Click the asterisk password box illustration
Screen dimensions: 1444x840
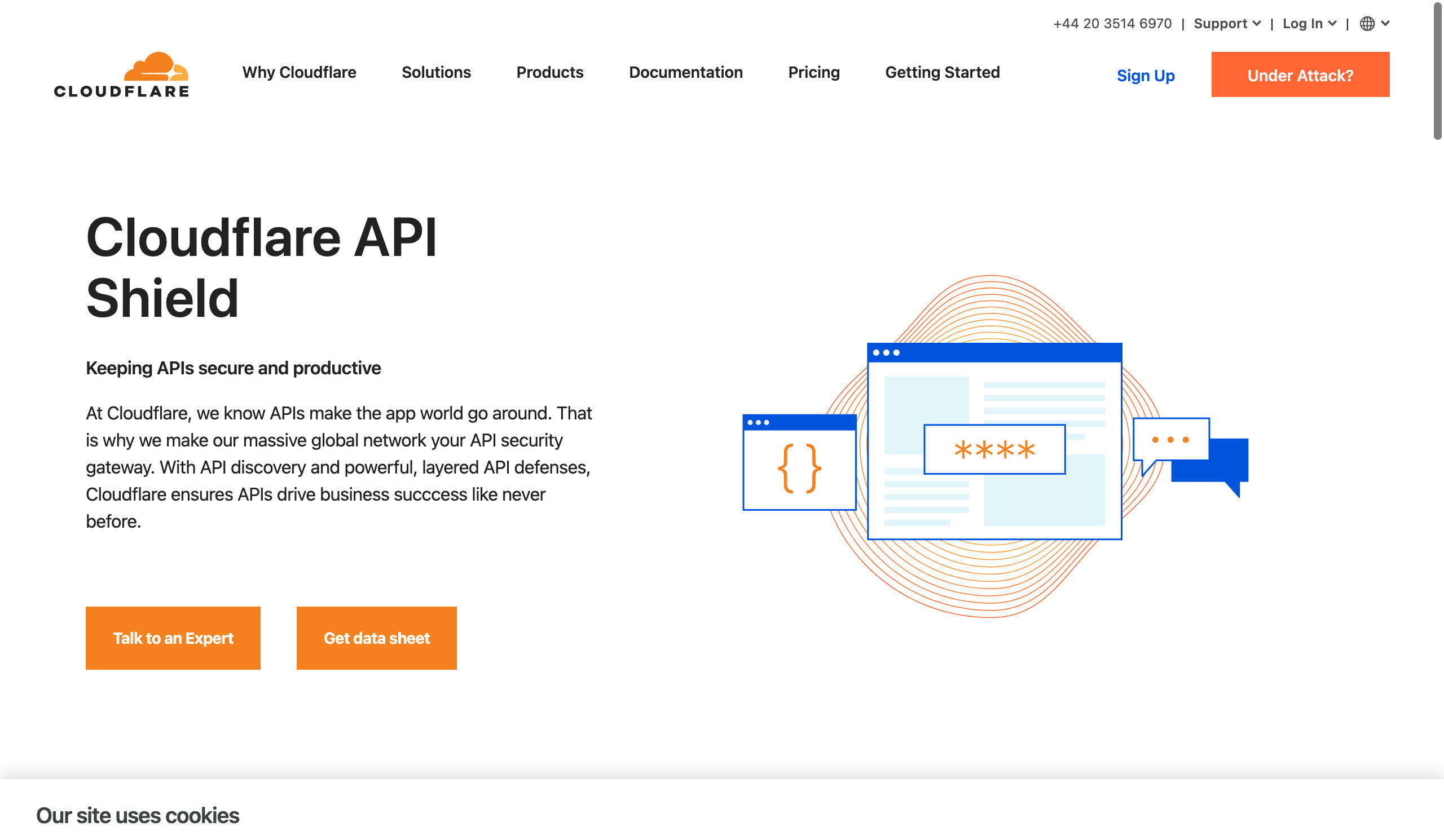(x=994, y=449)
